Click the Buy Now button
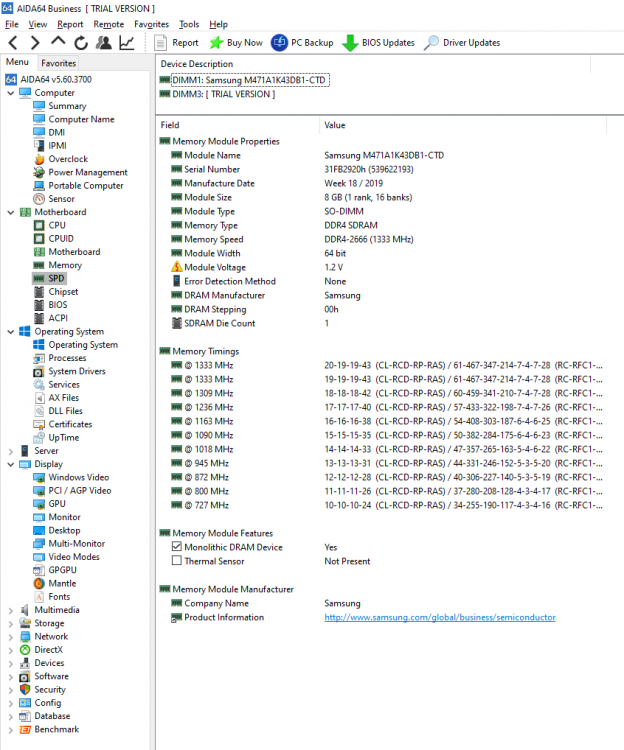 pos(236,43)
